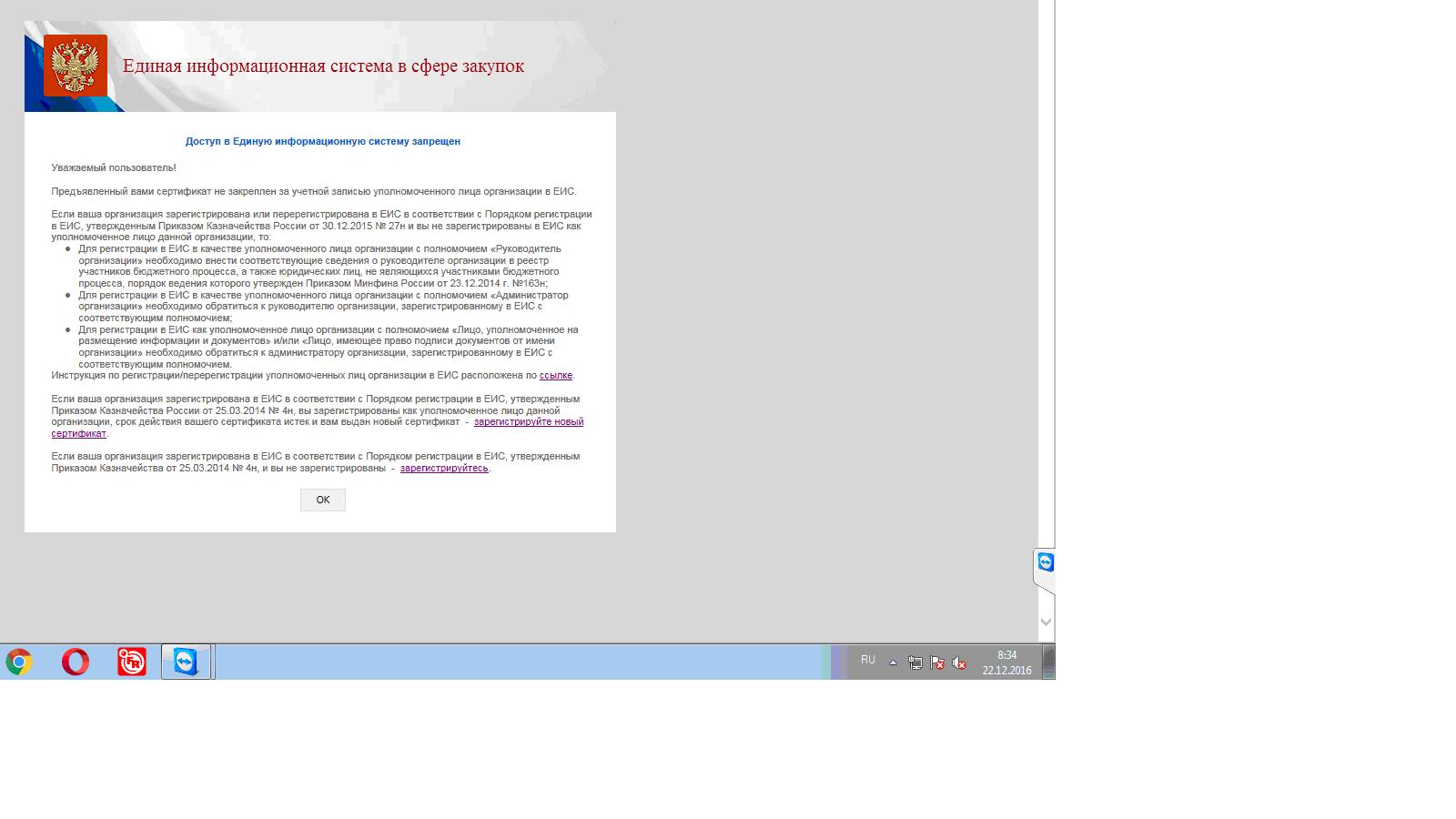The height and width of the screenshot is (819, 1456).
Task: Open the RU input language selector
Action: coord(867,661)
